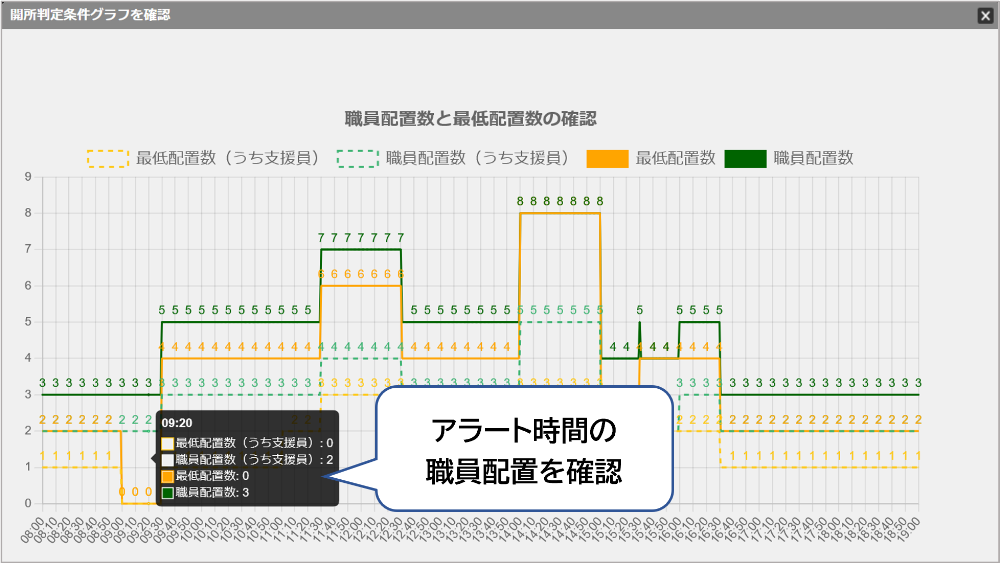The image size is (1000, 563).
Task: Click the 職員配置数（うち支援員） legend label
Action: 480,159
